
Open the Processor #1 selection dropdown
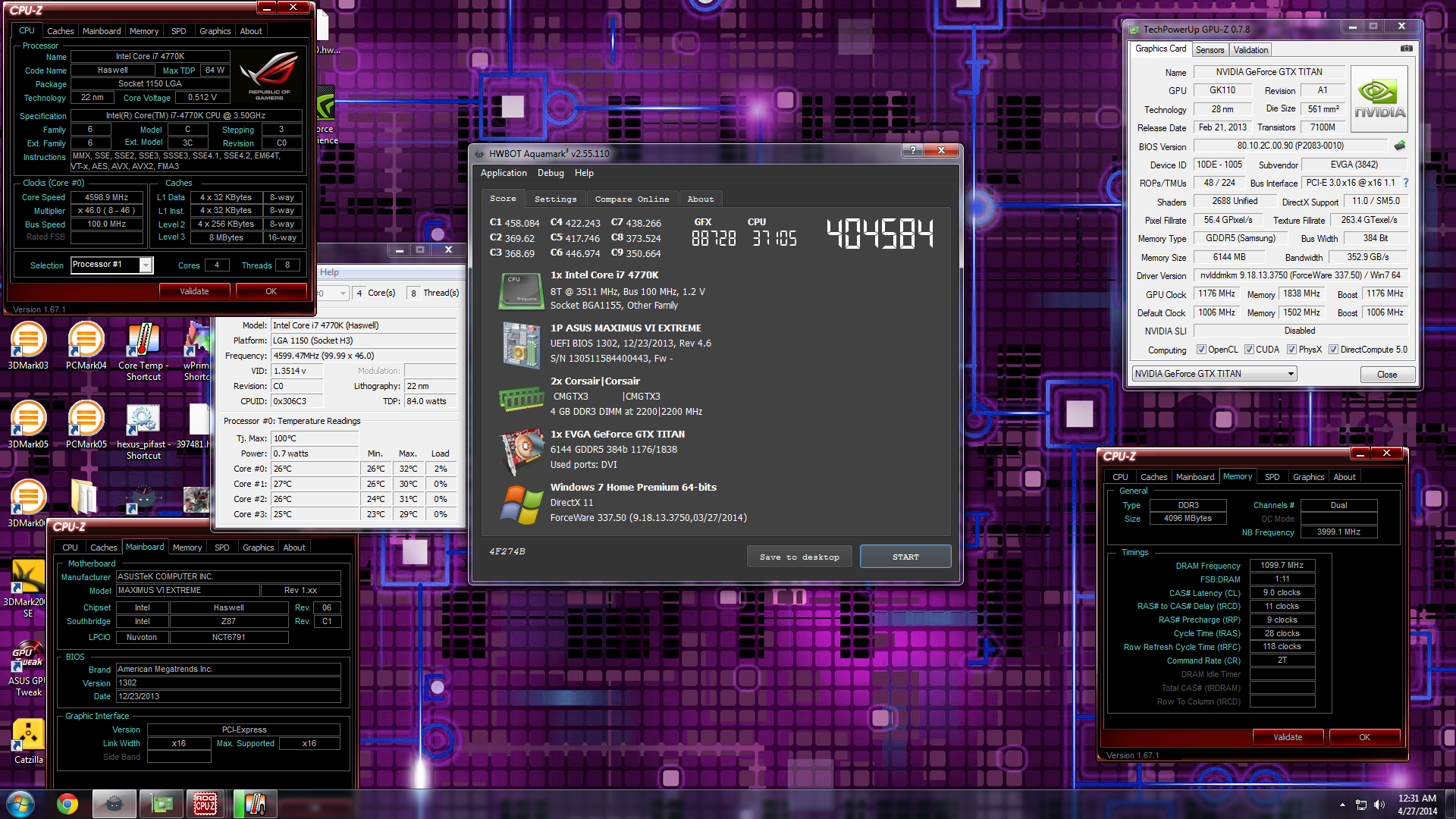tap(145, 265)
